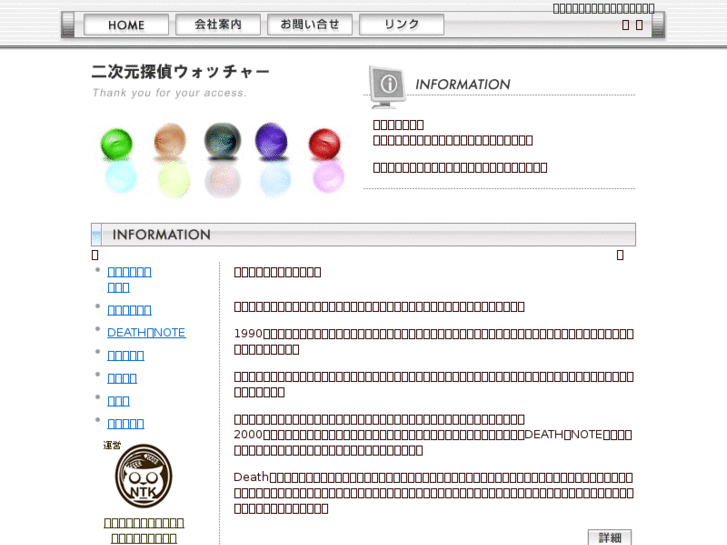
Task: Click the paragraph beginning with 1990
Action: click(x=434, y=341)
